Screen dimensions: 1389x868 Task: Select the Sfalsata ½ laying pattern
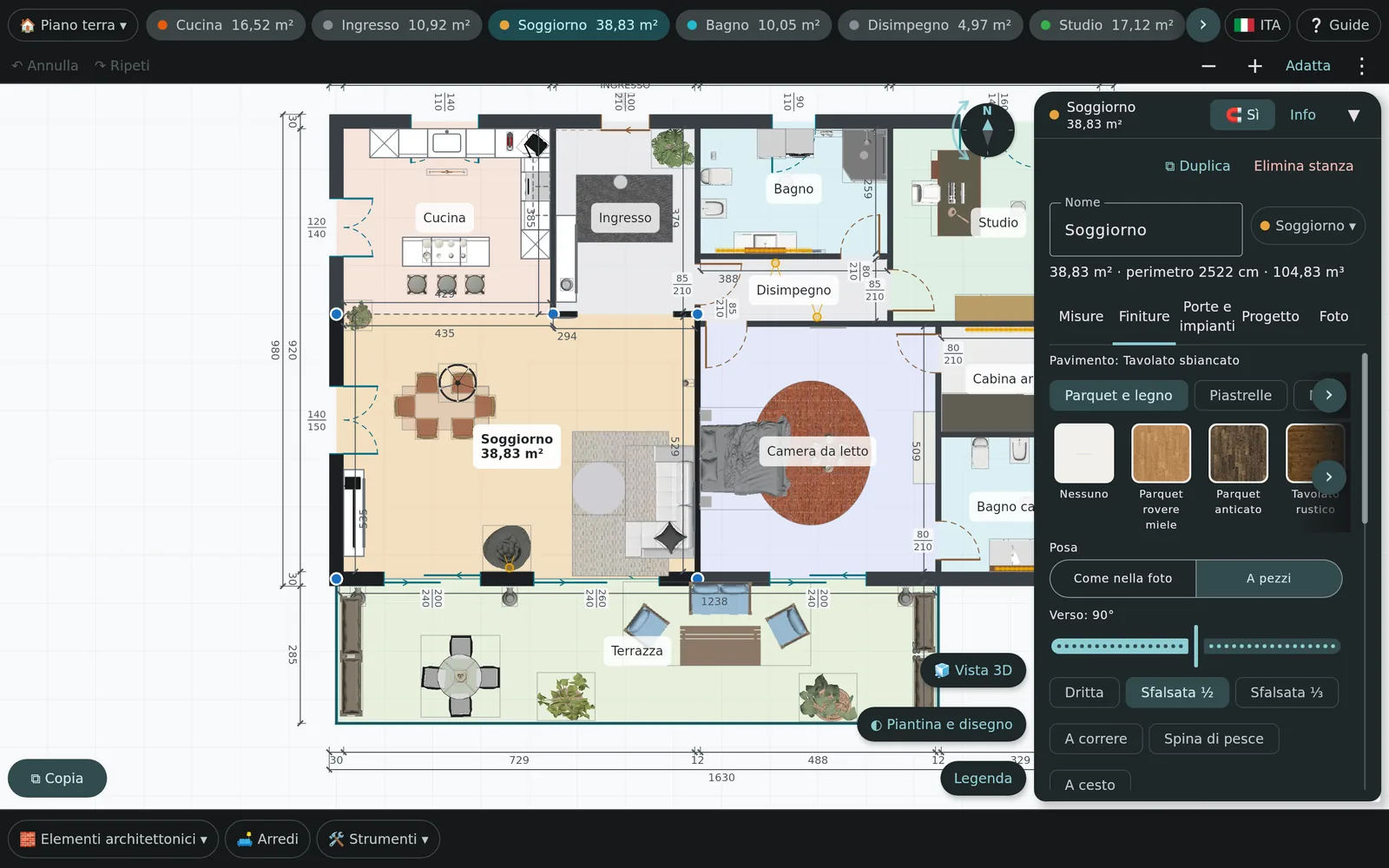1176,693
